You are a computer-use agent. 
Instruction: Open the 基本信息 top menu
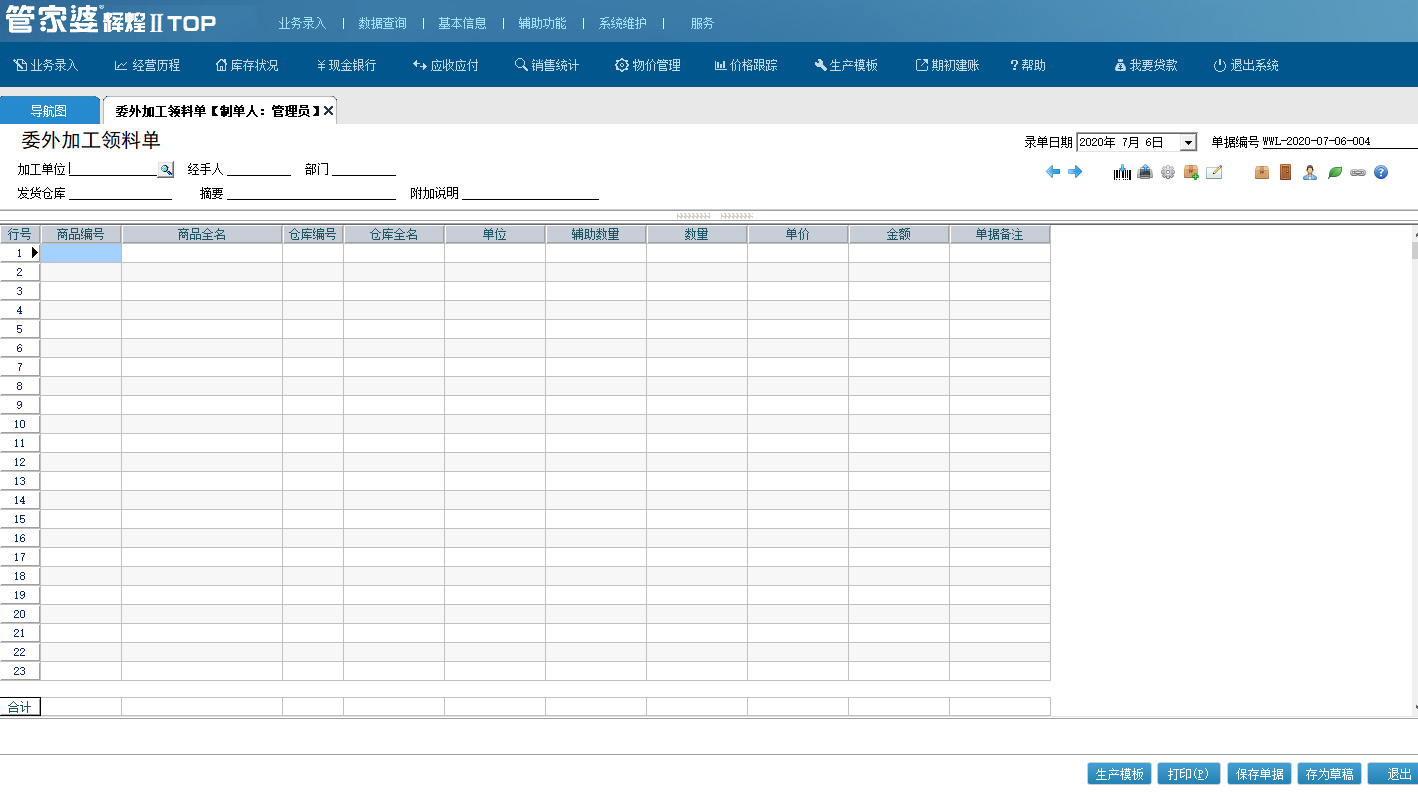462,23
